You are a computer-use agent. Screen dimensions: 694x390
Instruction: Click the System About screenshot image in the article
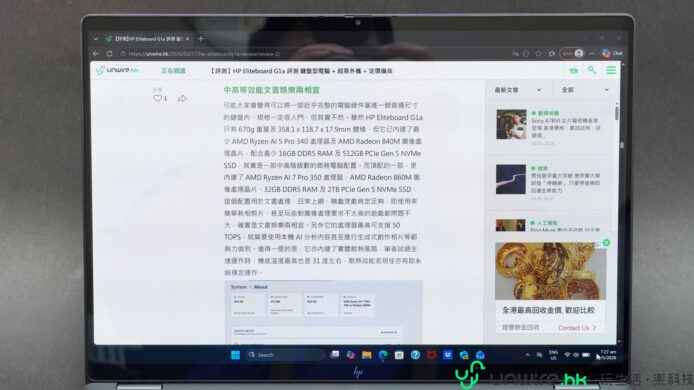pos(324,312)
